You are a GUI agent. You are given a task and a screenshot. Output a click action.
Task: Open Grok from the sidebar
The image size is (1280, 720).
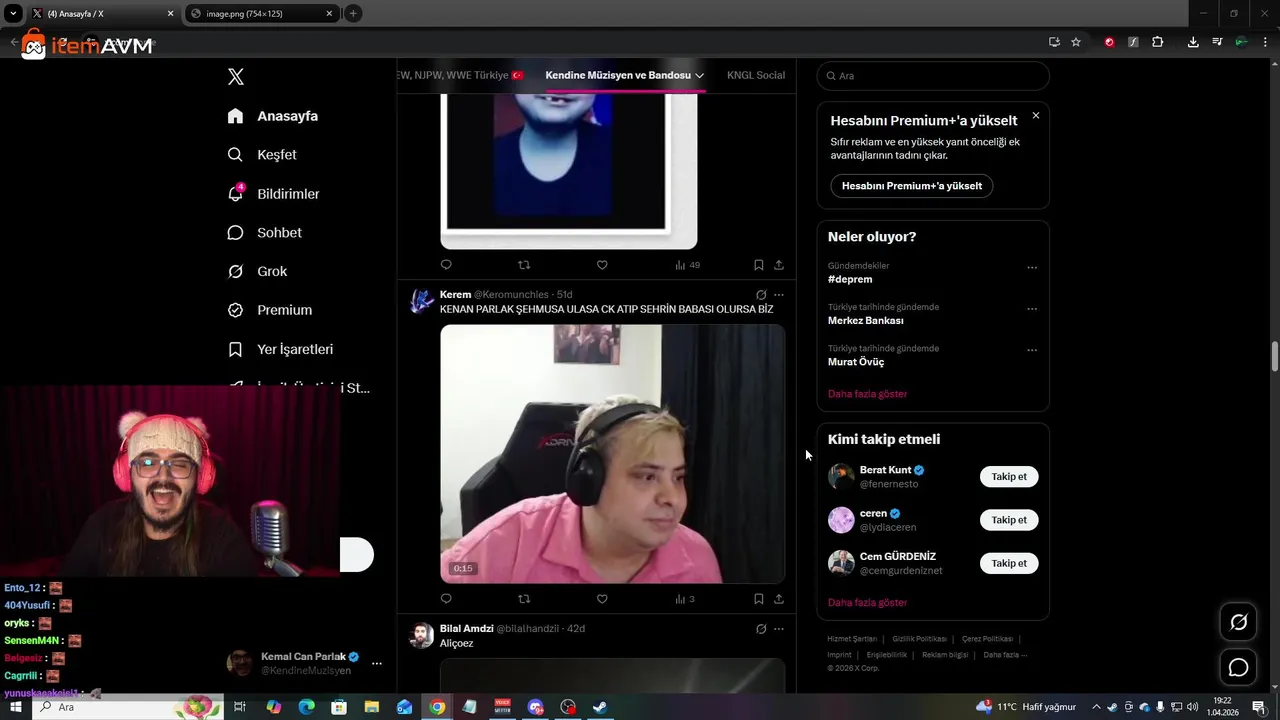[257, 271]
